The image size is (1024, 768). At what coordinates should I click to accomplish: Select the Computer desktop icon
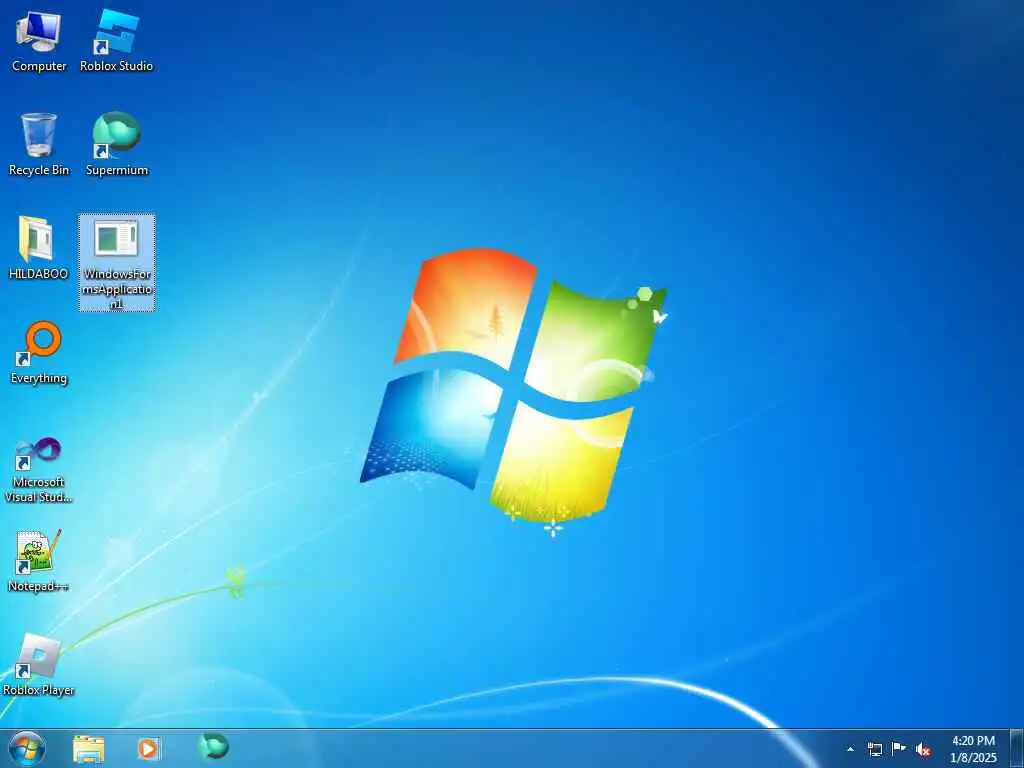(39, 40)
